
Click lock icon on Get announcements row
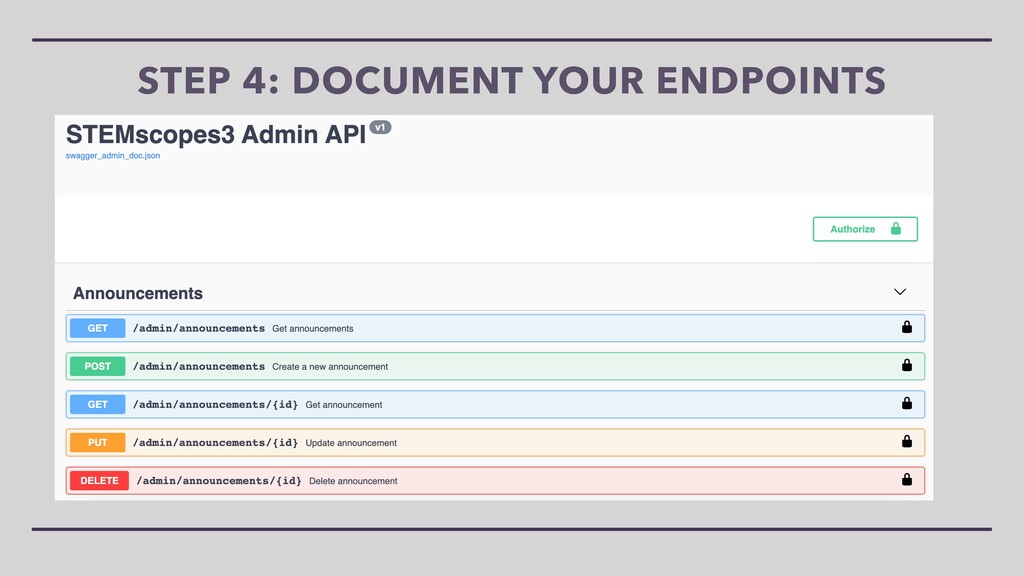(906, 327)
